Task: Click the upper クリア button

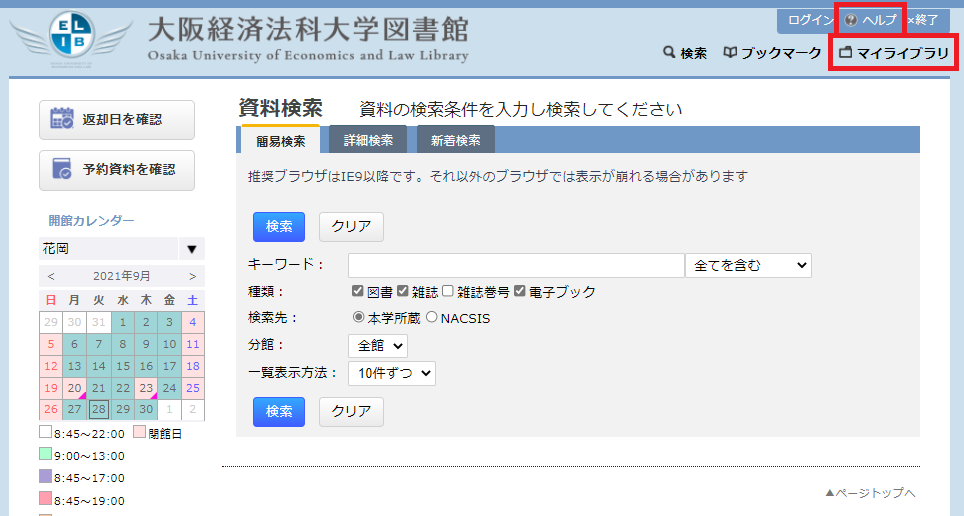Action: coord(351,226)
